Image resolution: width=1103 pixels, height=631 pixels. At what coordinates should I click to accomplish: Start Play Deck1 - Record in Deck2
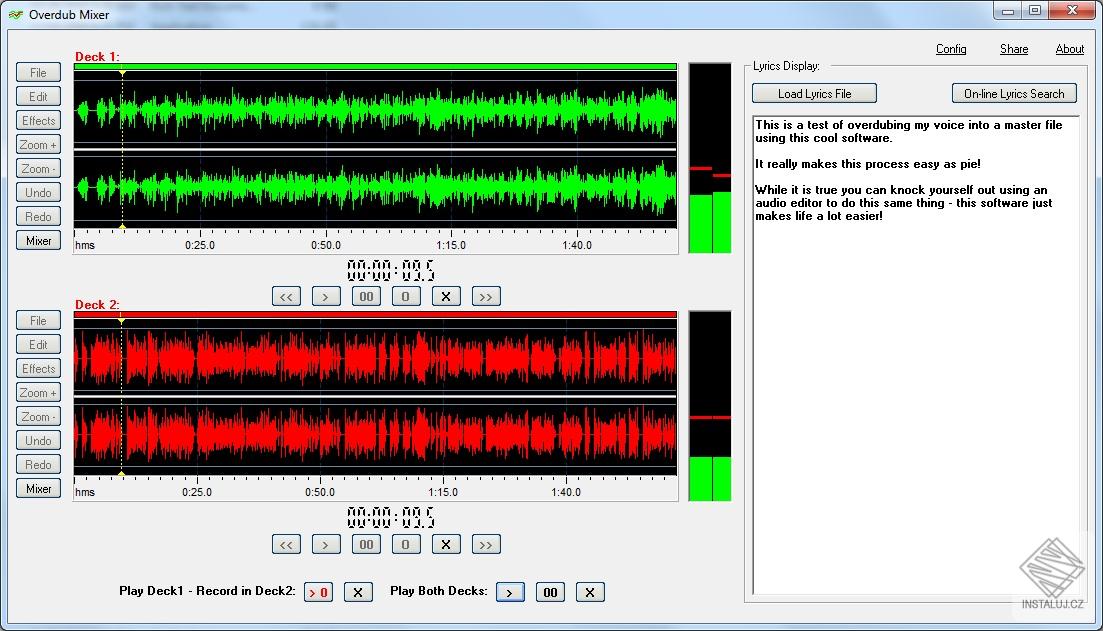point(318,592)
